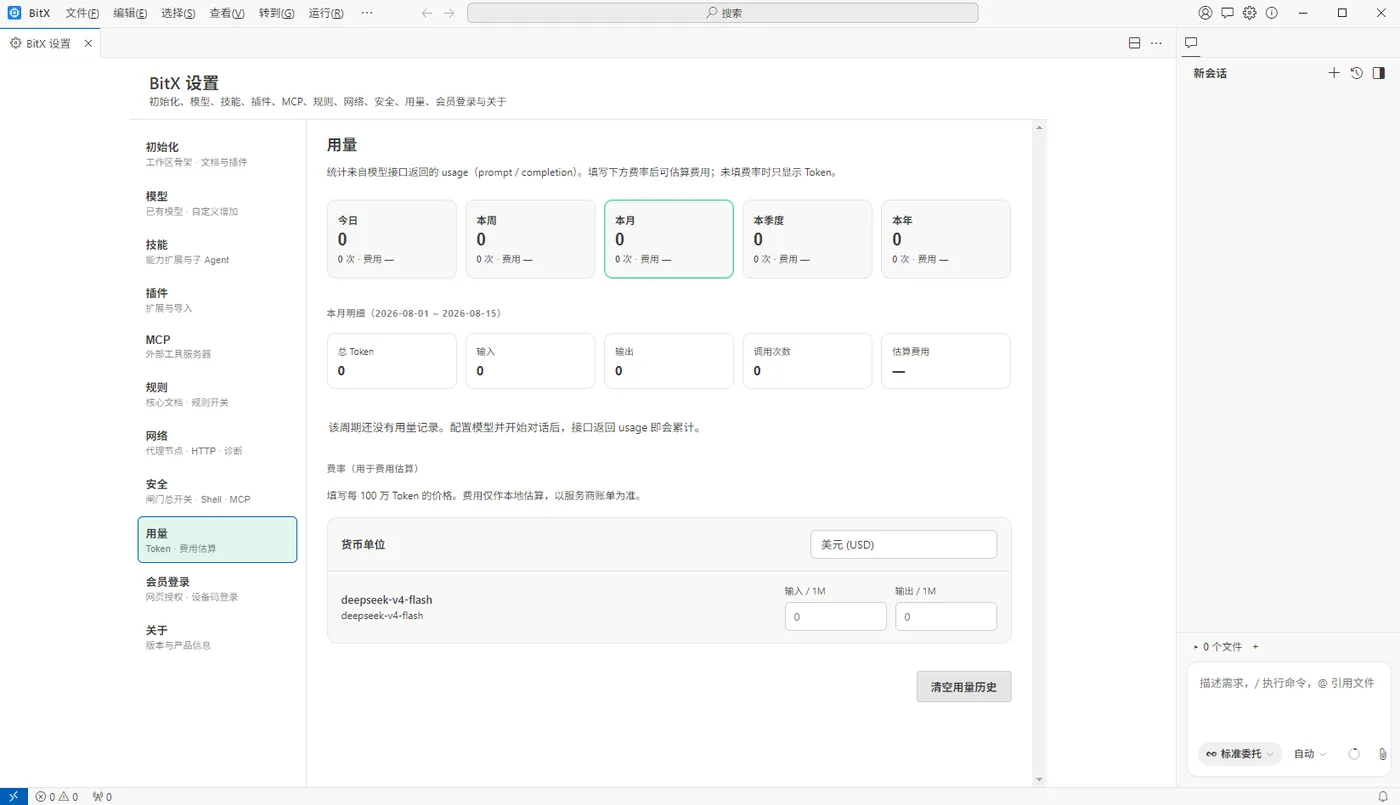Open the 会员登录 settings section

pyautogui.click(x=217, y=588)
